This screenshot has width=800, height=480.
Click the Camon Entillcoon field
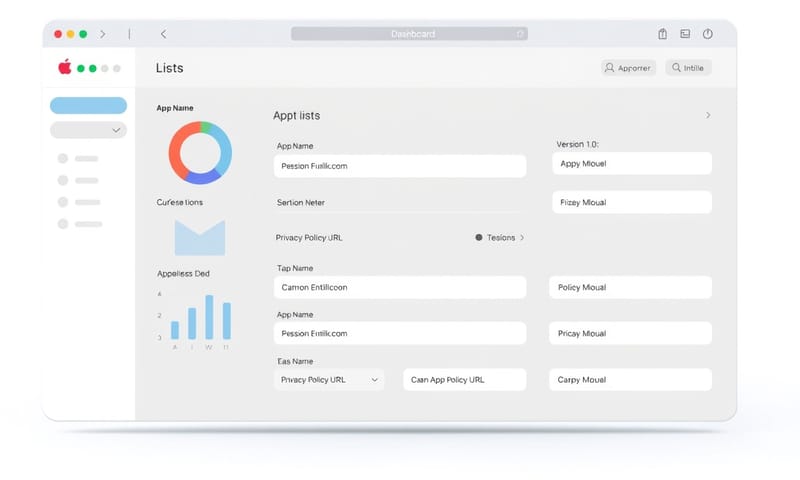pyautogui.click(x=400, y=288)
